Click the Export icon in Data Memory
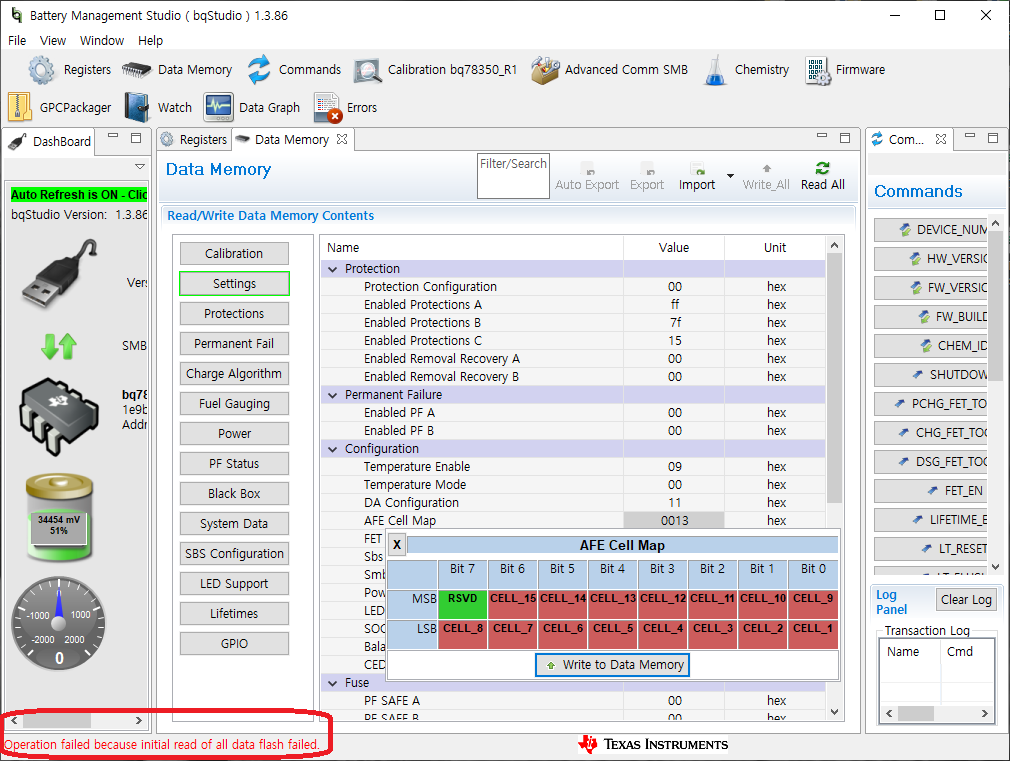1010x761 pixels. pos(647,168)
